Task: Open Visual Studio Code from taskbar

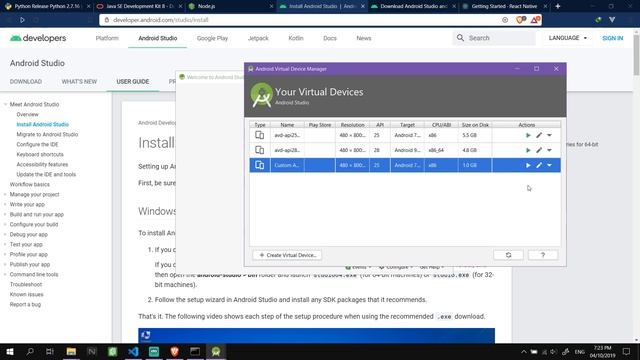Action: (133, 351)
